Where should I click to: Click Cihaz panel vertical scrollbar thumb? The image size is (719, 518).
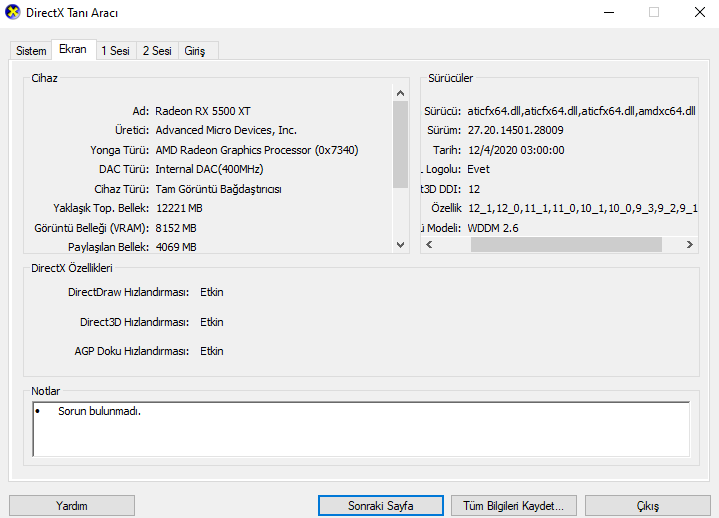400,144
